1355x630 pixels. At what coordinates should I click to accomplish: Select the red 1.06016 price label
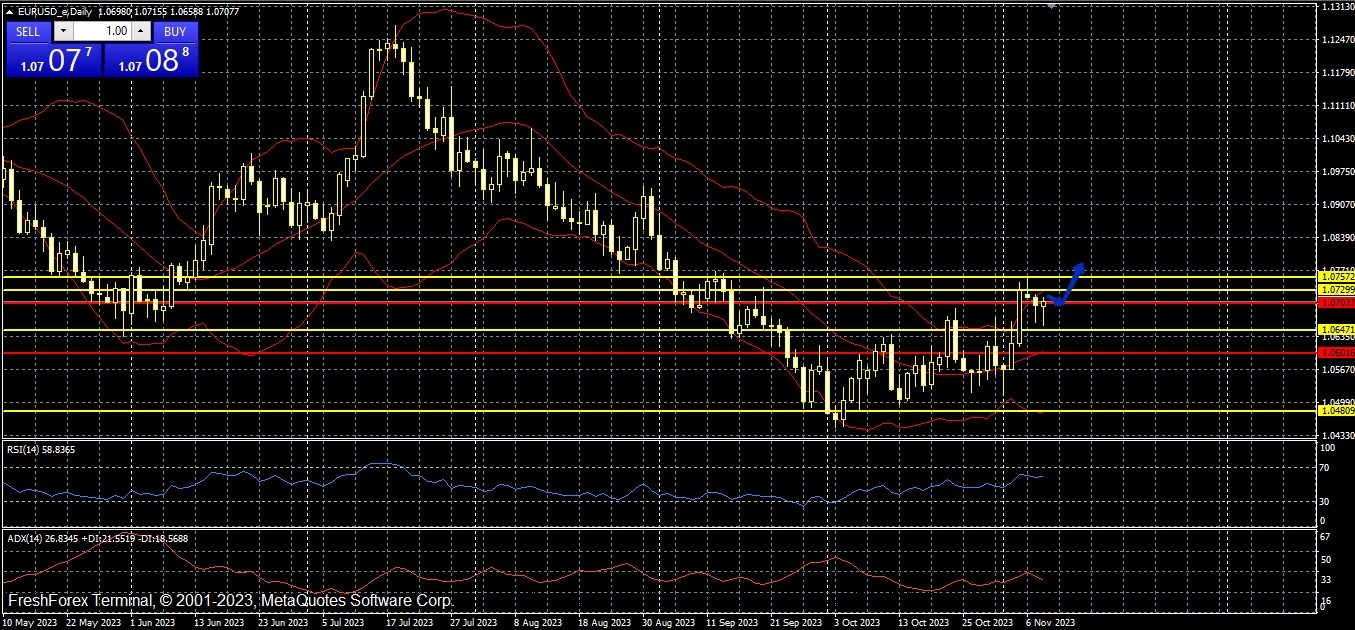[x=1336, y=352]
